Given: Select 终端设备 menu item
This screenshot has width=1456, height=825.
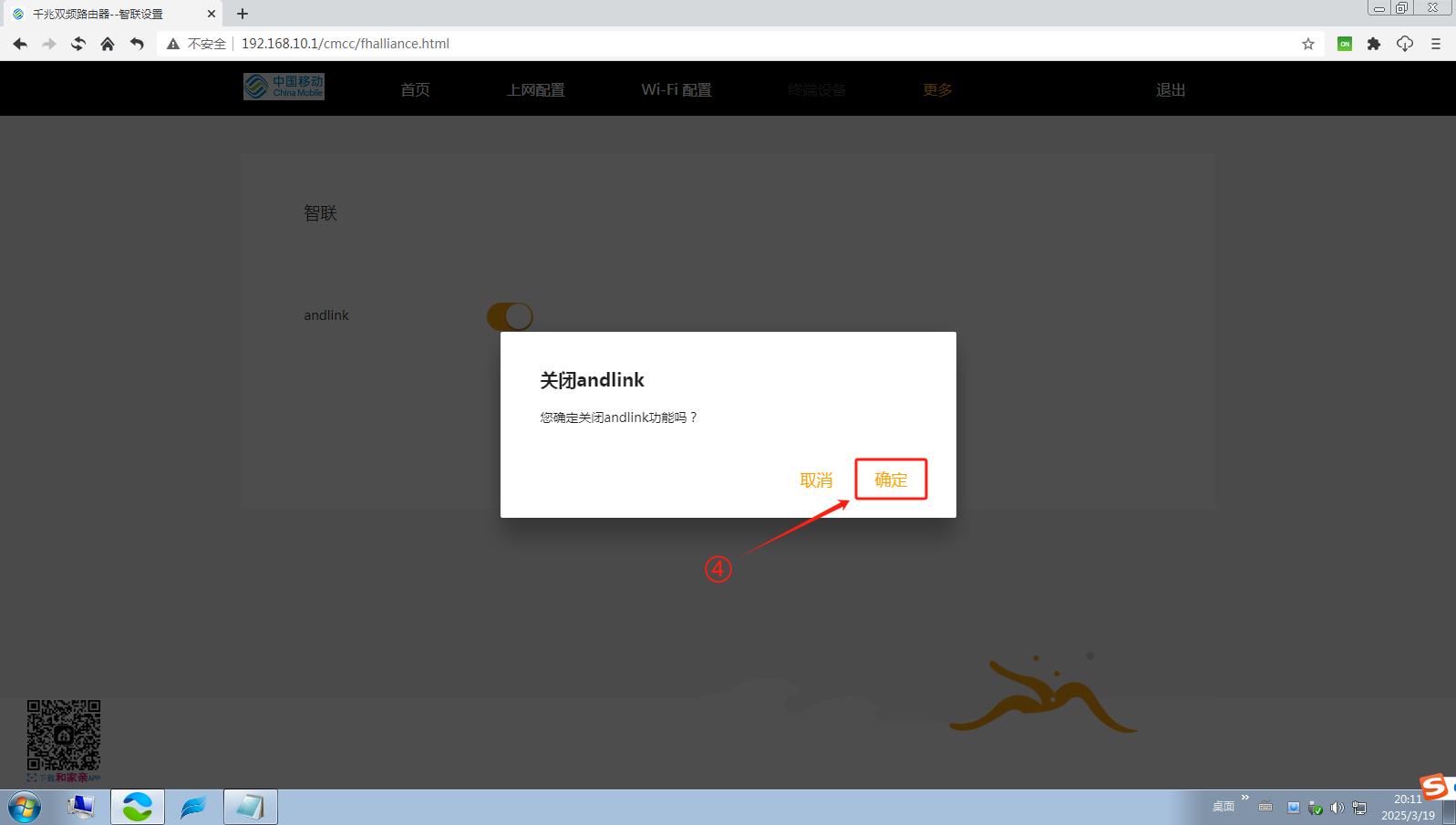Looking at the screenshot, I should click(x=817, y=89).
